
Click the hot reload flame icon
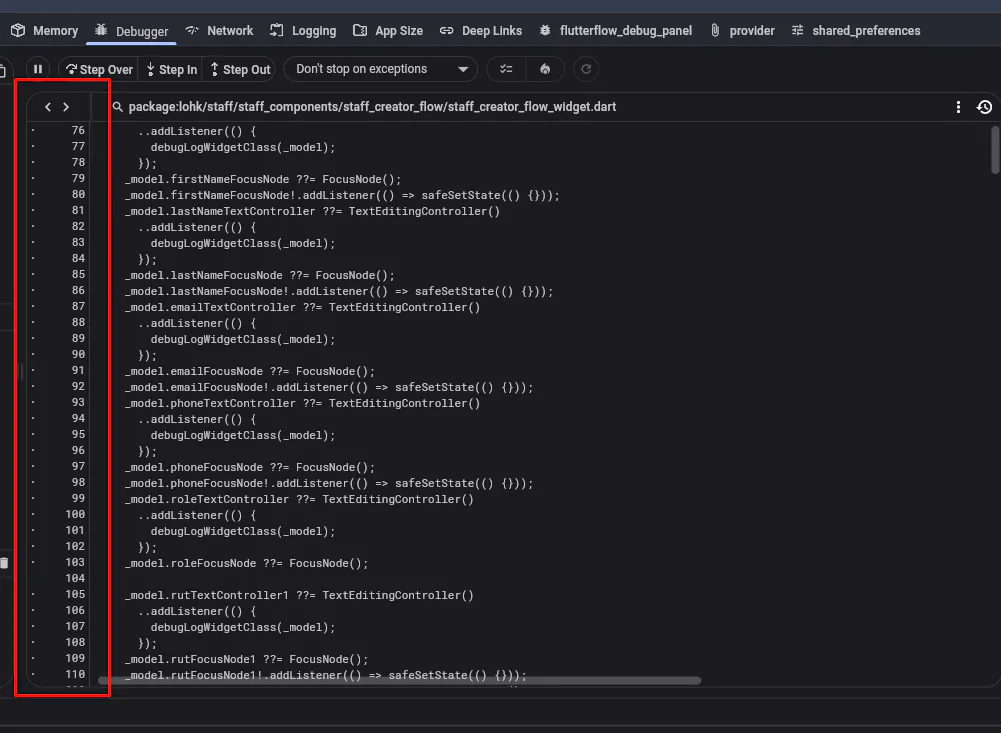(x=545, y=69)
